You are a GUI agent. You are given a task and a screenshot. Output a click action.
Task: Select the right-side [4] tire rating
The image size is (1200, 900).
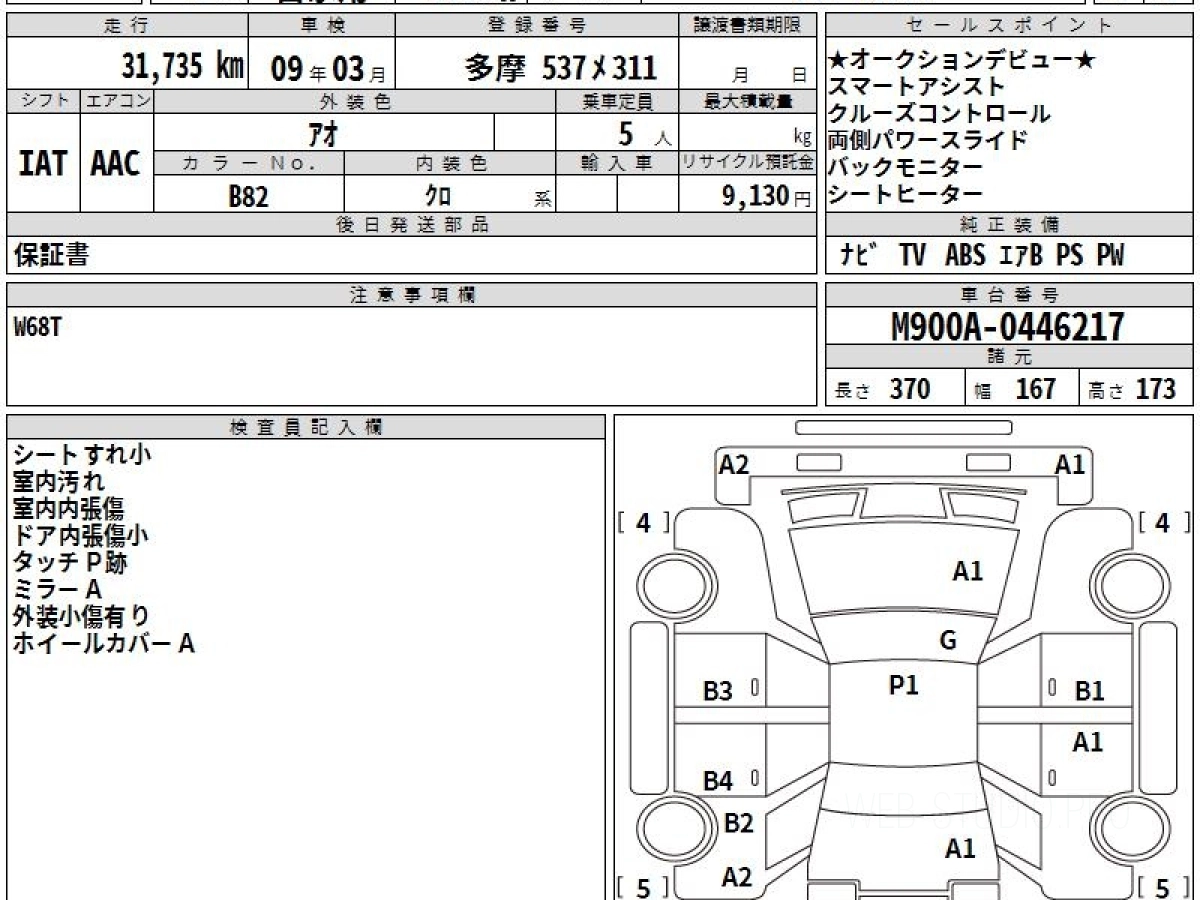pos(1164,522)
